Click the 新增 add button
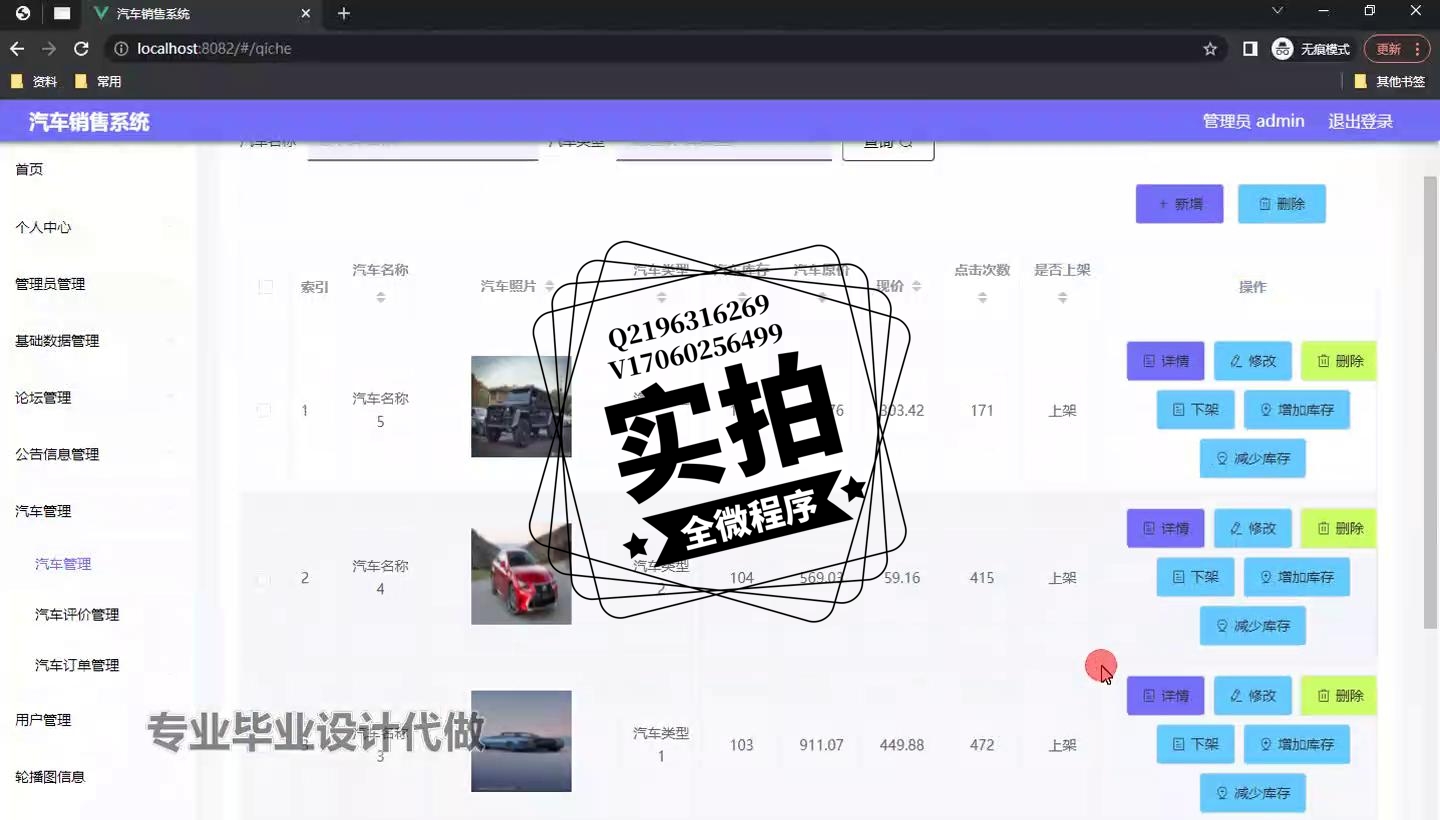Image resolution: width=1440 pixels, height=820 pixels. [1179, 204]
